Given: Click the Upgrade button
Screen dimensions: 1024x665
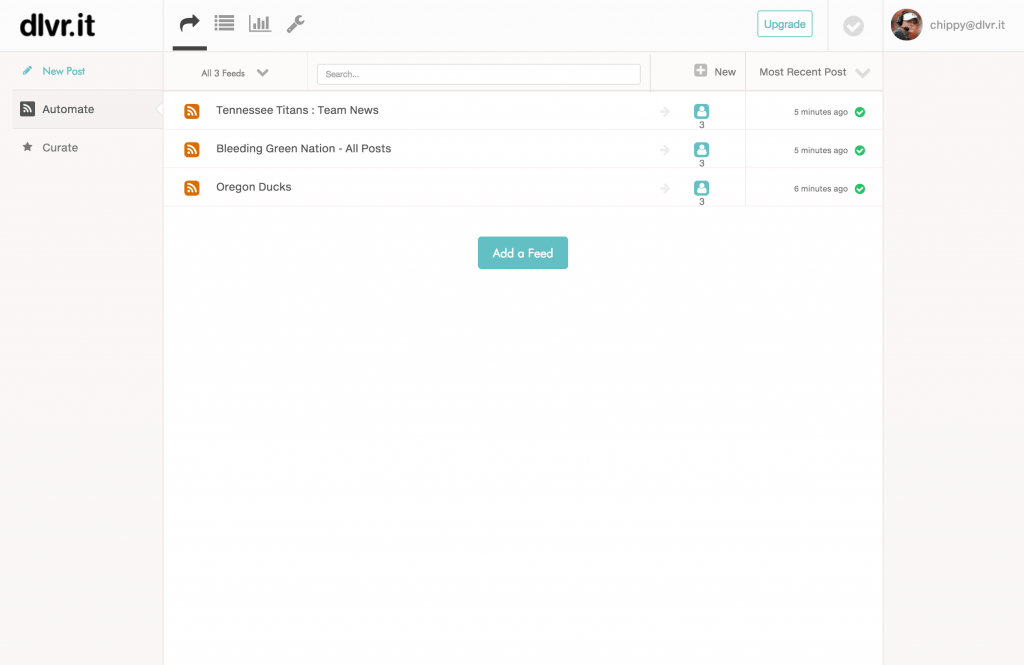Looking at the screenshot, I should pos(784,24).
